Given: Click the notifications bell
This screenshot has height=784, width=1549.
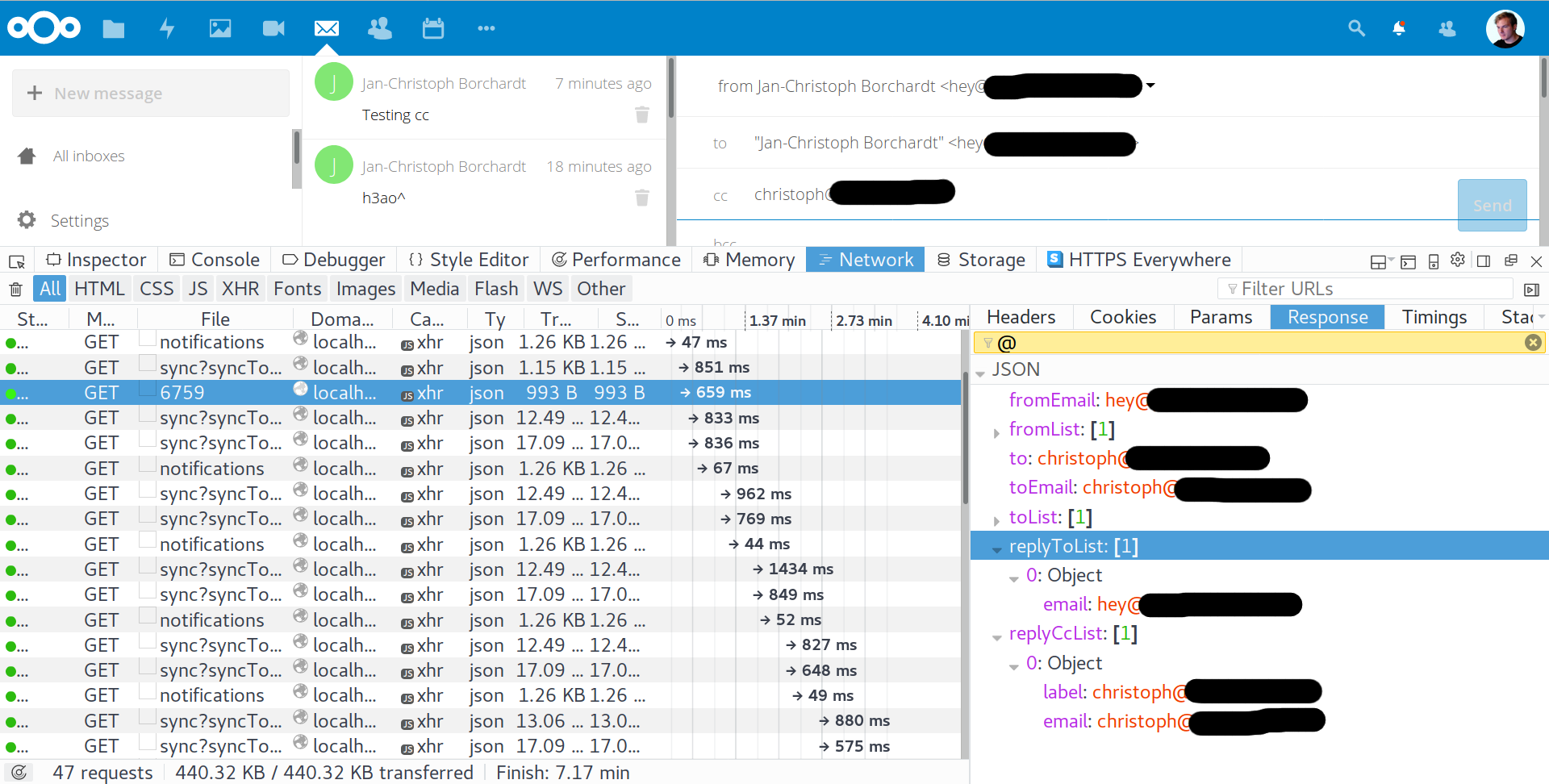Looking at the screenshot, I should point(1400,28).
